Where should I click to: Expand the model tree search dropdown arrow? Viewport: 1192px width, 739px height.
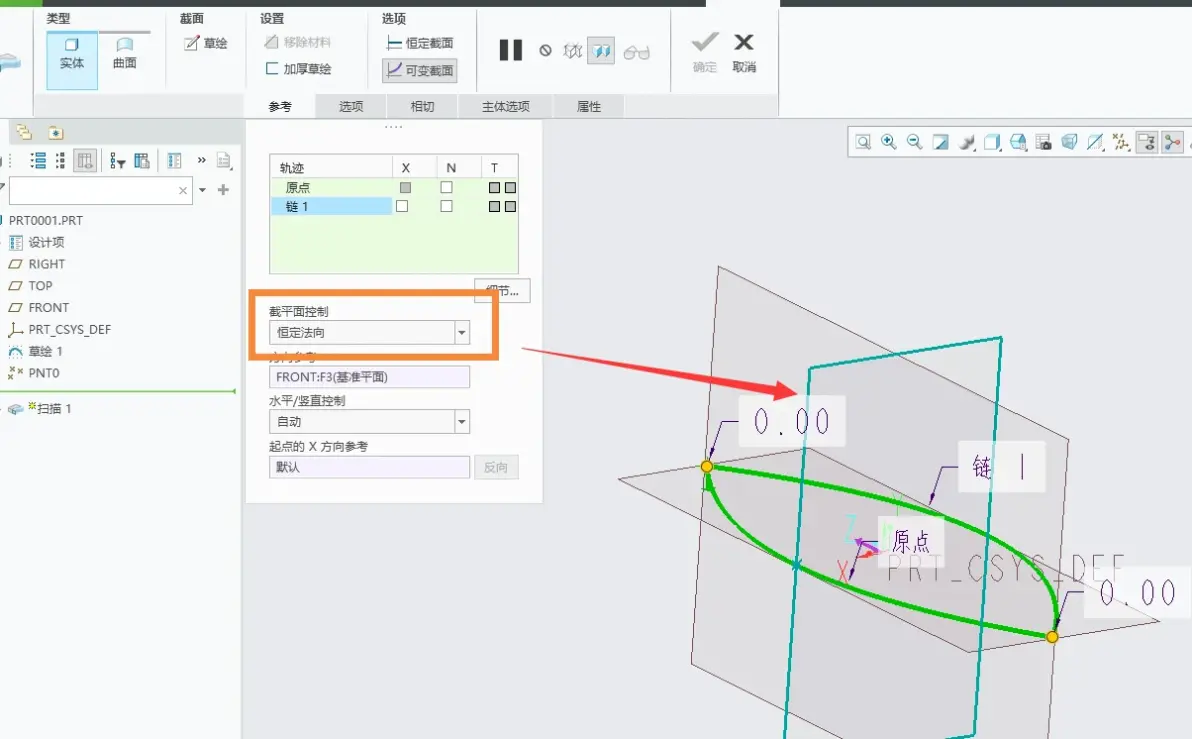[x=202, y=190]
